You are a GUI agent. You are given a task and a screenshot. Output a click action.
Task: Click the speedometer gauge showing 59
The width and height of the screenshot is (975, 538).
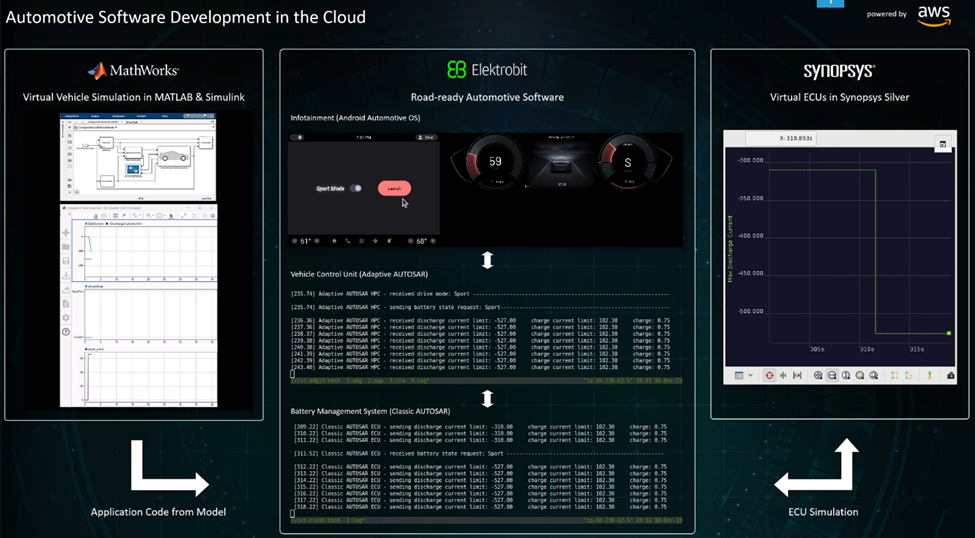pyautogui.click(x=495, y=162)
